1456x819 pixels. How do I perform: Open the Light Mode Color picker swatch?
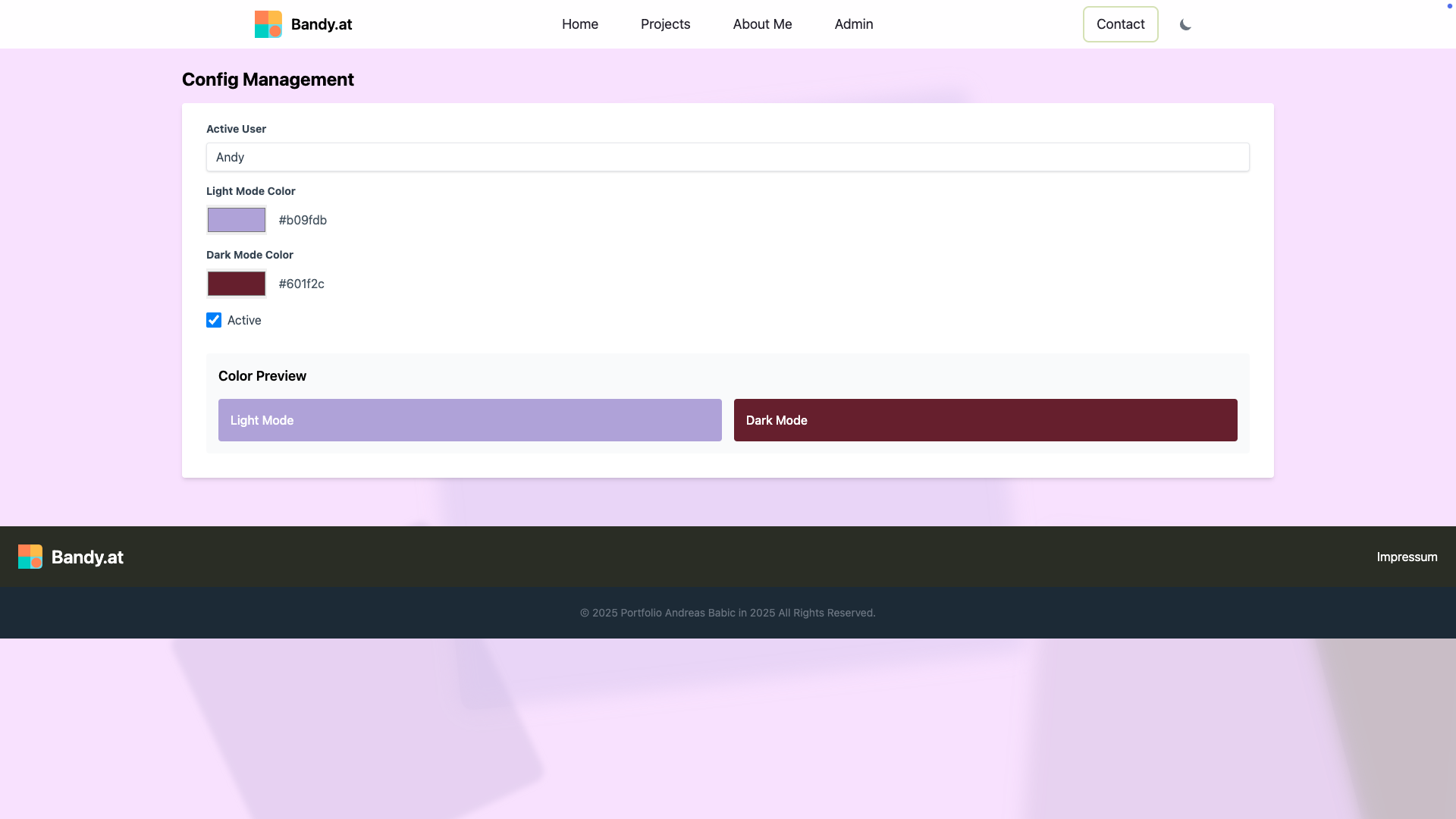pyautogui.click(x=237, y=220)
